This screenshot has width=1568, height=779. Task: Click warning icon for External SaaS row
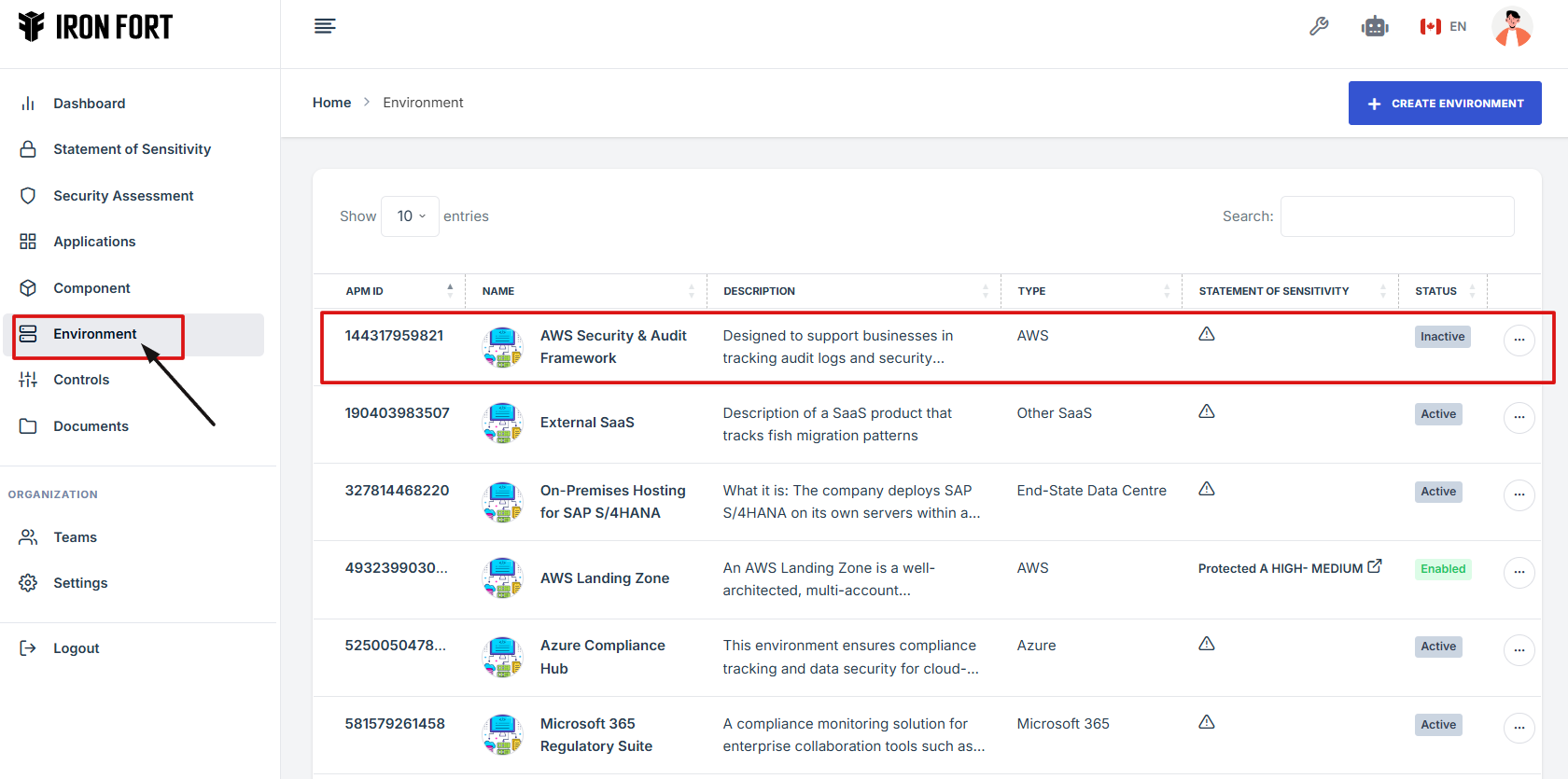click(x=1207, y=411)
